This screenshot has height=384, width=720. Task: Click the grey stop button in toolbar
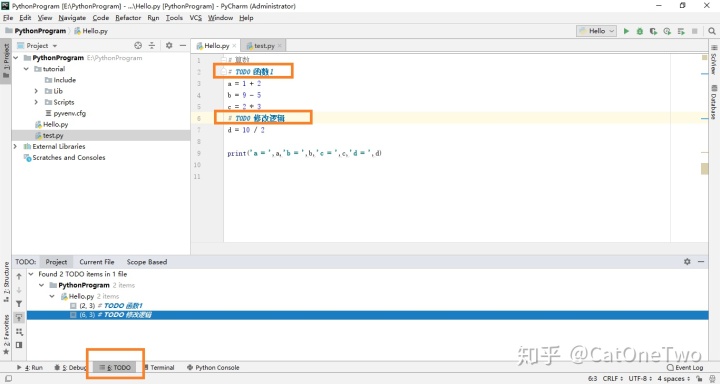click(x=694, y=31)
